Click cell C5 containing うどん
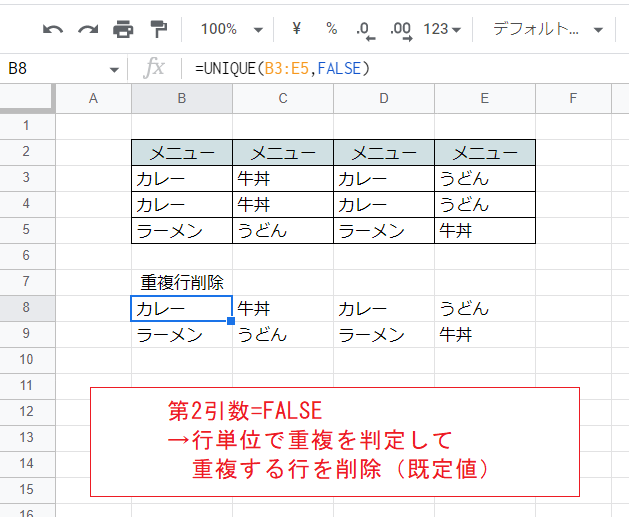The image size is (629, 517). [283, 231]
